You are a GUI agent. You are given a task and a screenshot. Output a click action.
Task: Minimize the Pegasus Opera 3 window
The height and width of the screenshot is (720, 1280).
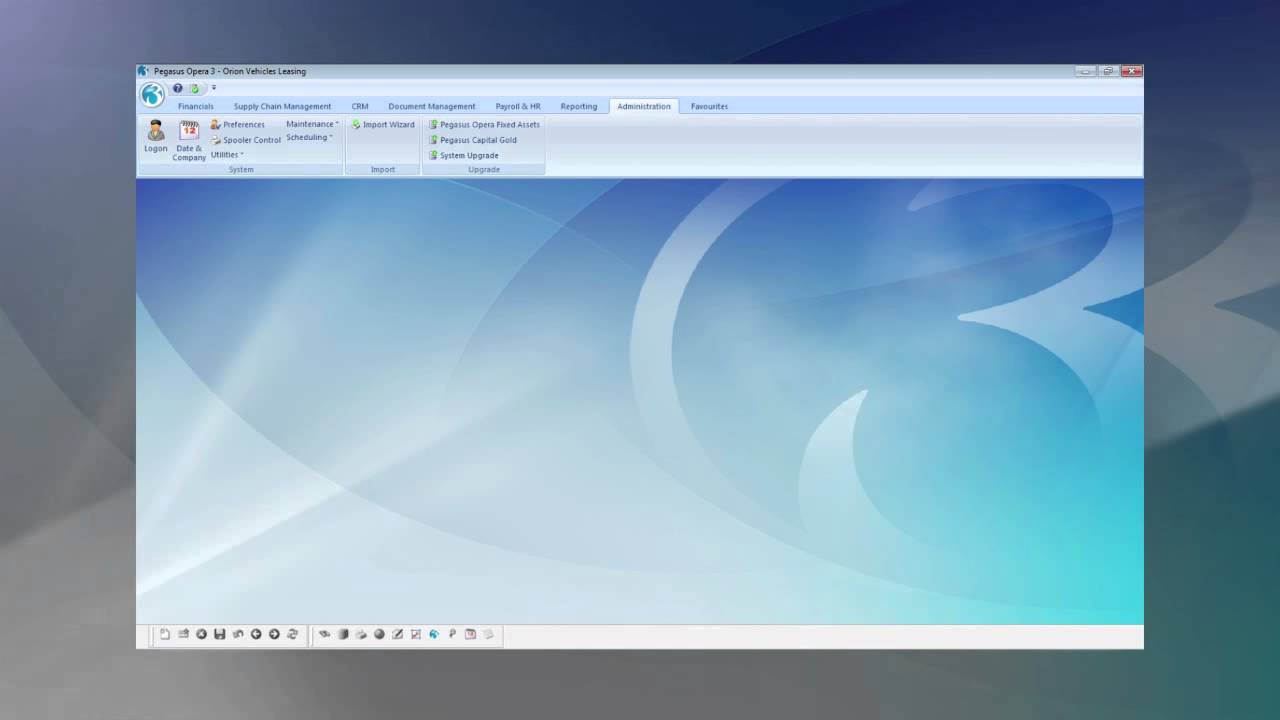click(x=1086, y=71)
